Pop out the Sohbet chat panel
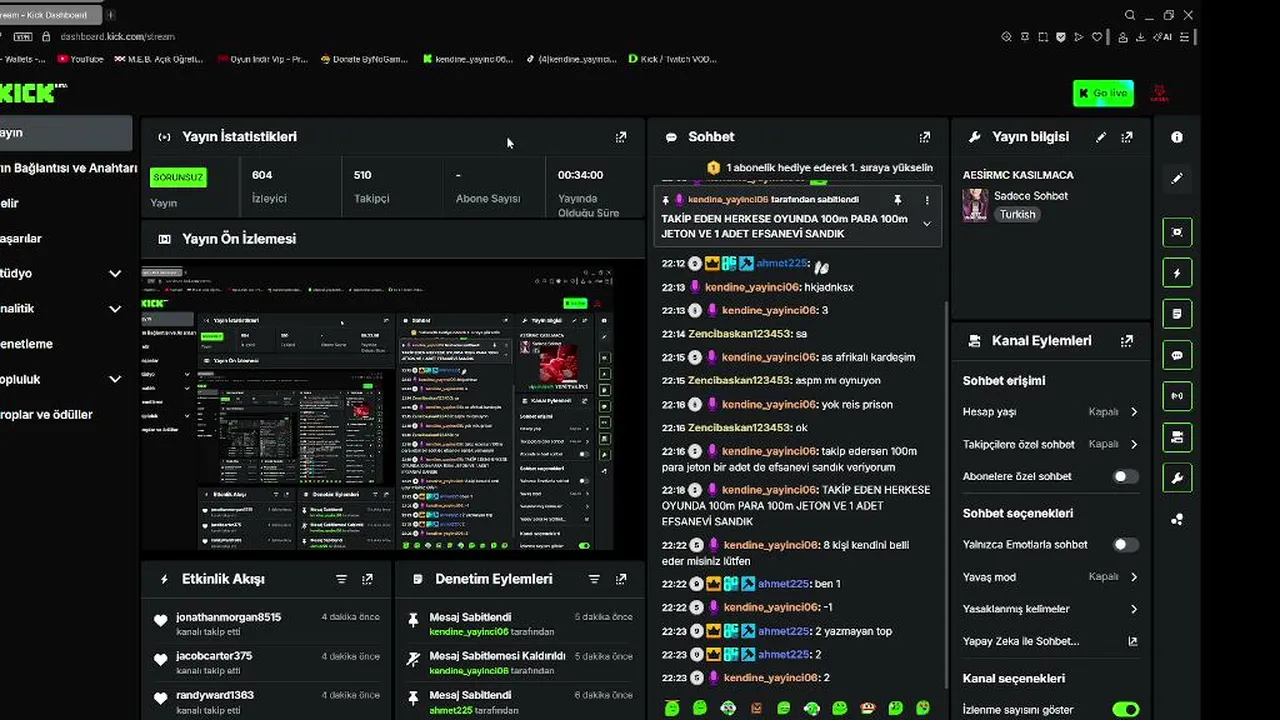This screenshot has height=720, width=1280. pyautogui.click(x=925, y=137)
